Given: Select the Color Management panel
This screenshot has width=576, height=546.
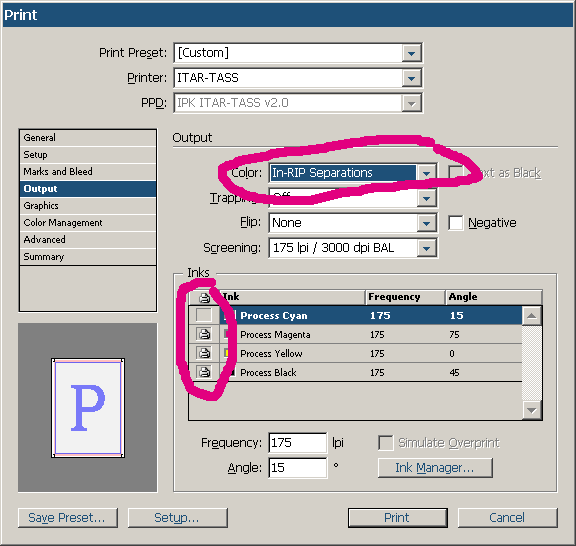Looking at the screenshot, I should pos(88,223).
